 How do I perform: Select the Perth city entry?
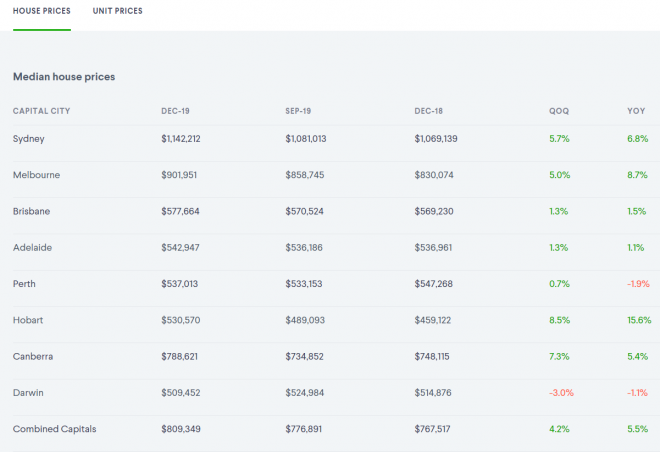[x=24, y=284]
